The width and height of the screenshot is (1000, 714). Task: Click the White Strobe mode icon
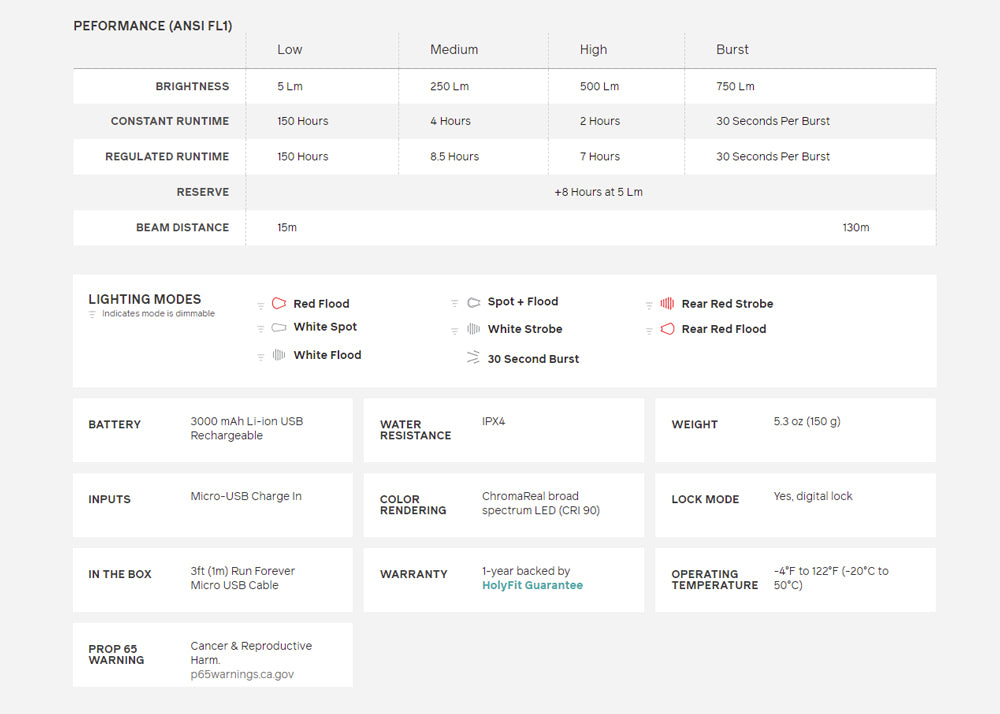pos(473,329)
